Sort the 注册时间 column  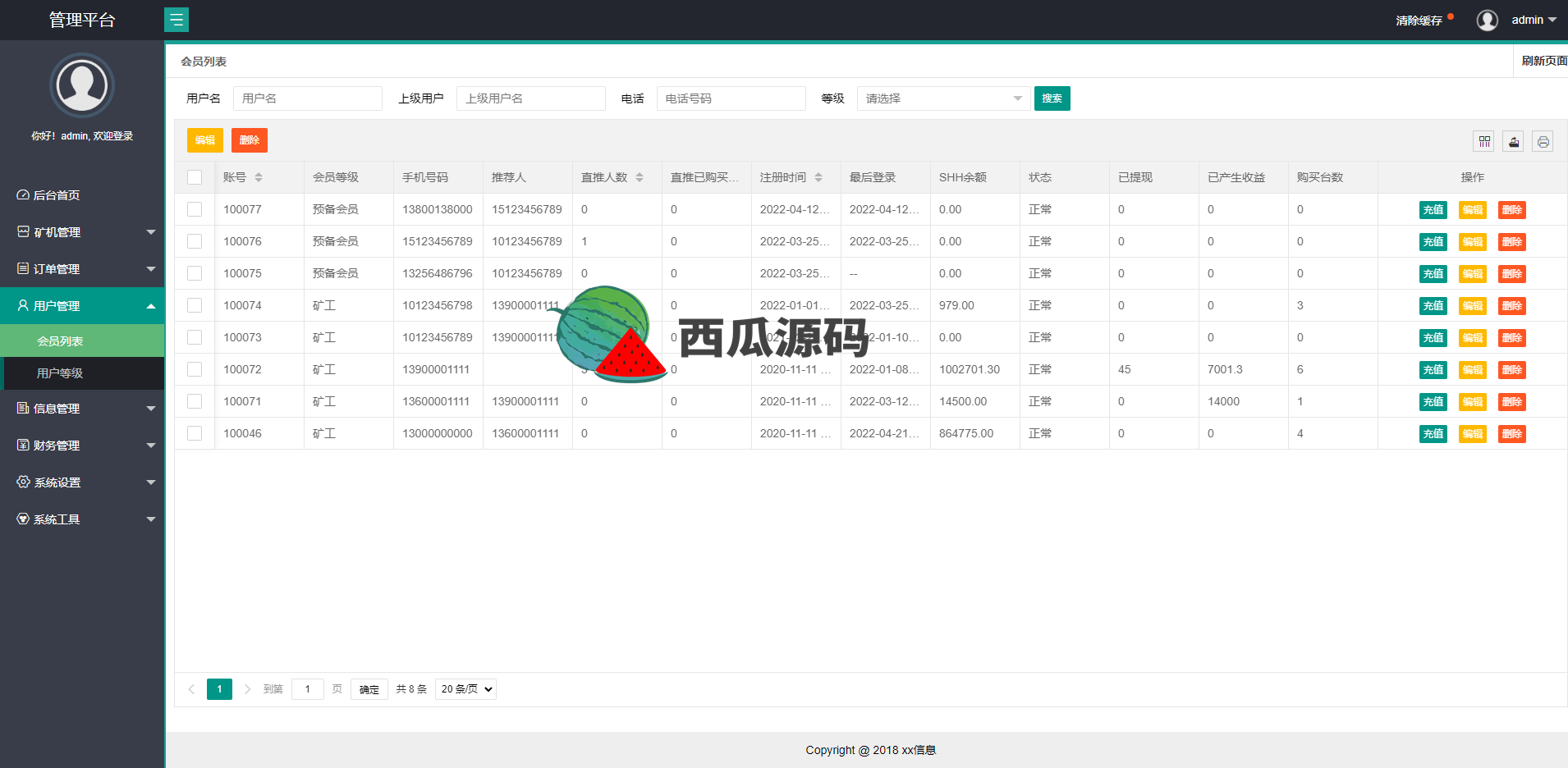pyautogui.click(x=818, y=177)
